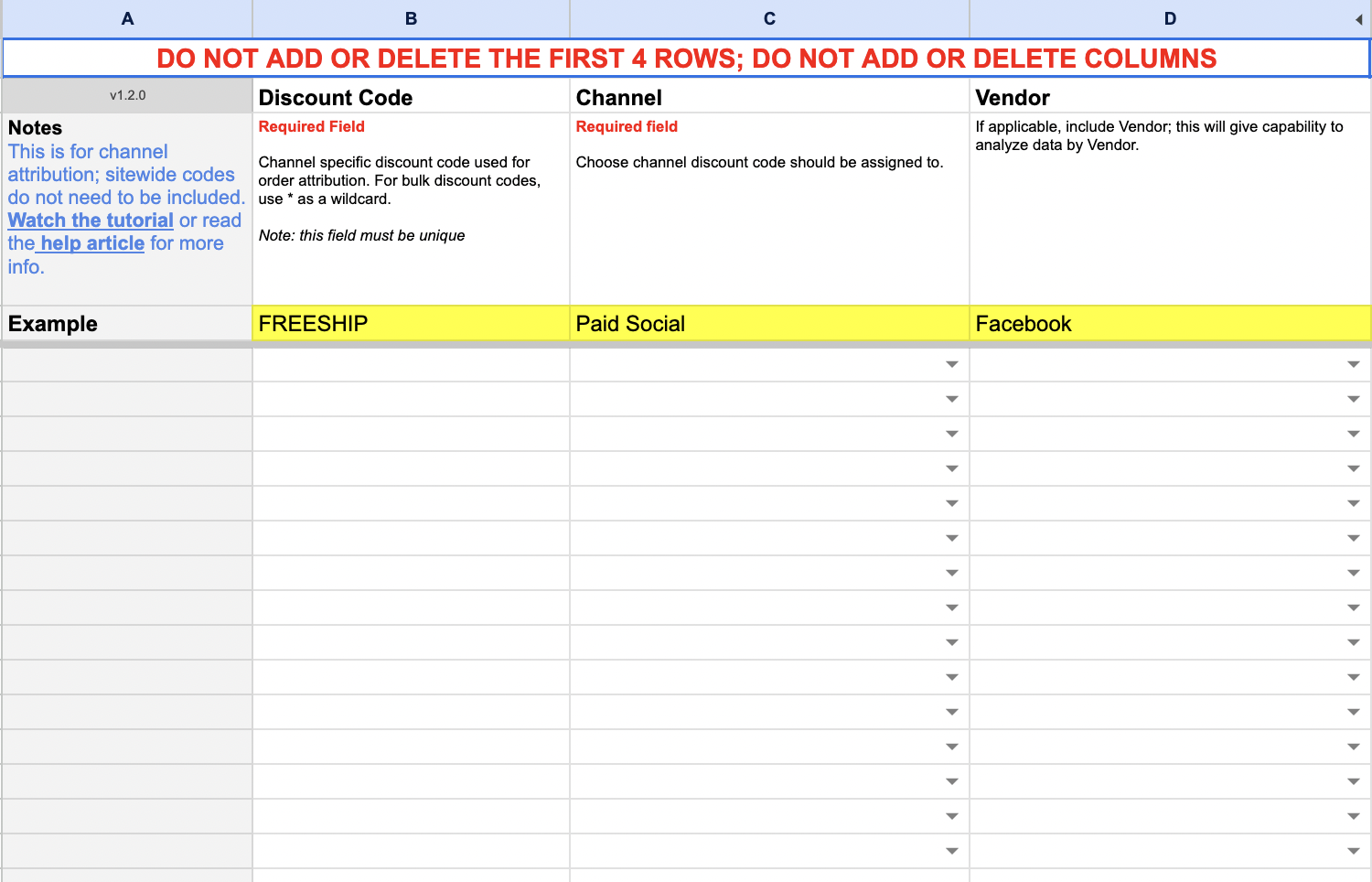
Task: Open the Vendor dropdown in first blank row
Action: (x=1353, y=364)
